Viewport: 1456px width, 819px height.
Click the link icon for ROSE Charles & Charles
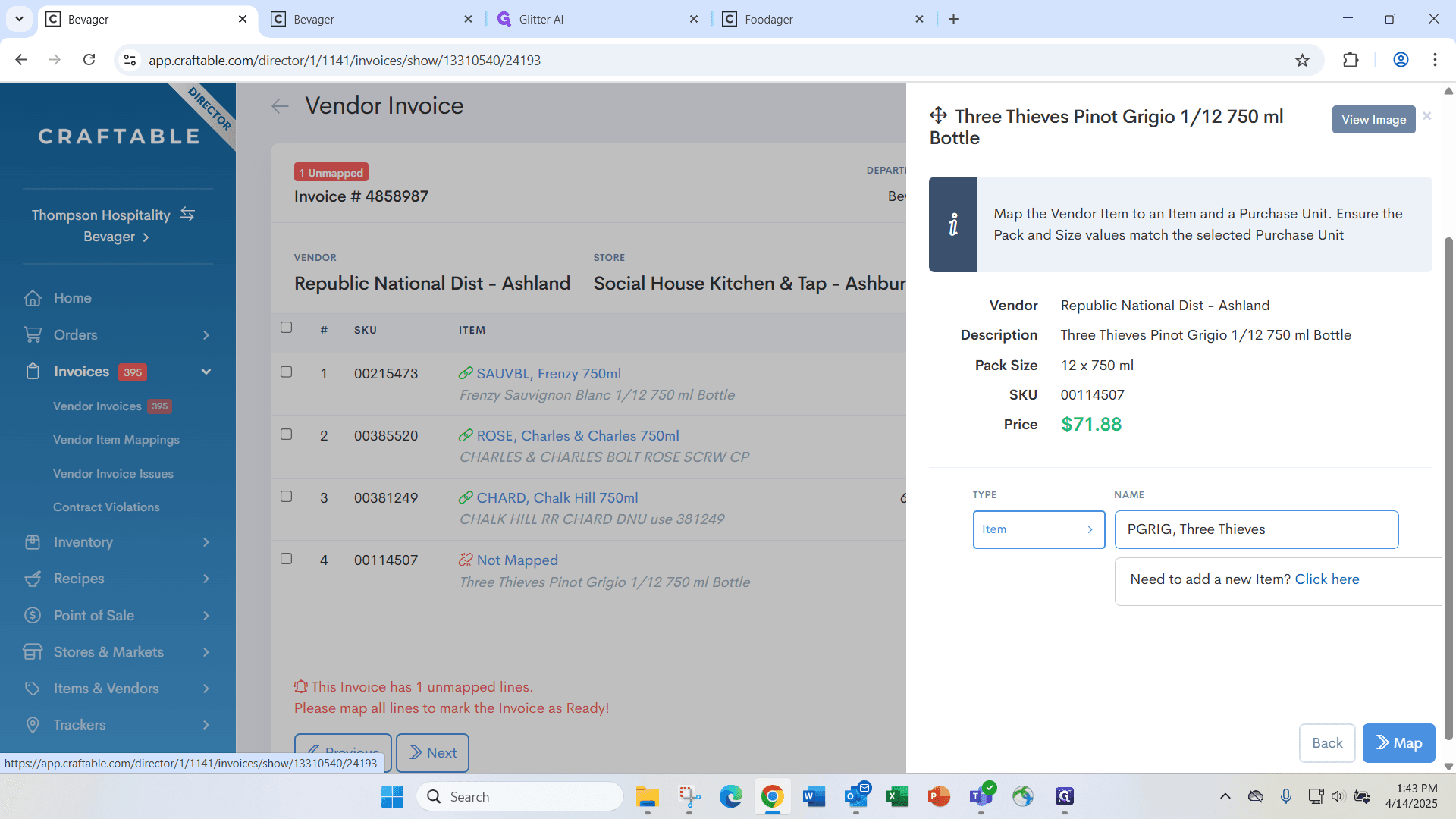click(466, 435)
